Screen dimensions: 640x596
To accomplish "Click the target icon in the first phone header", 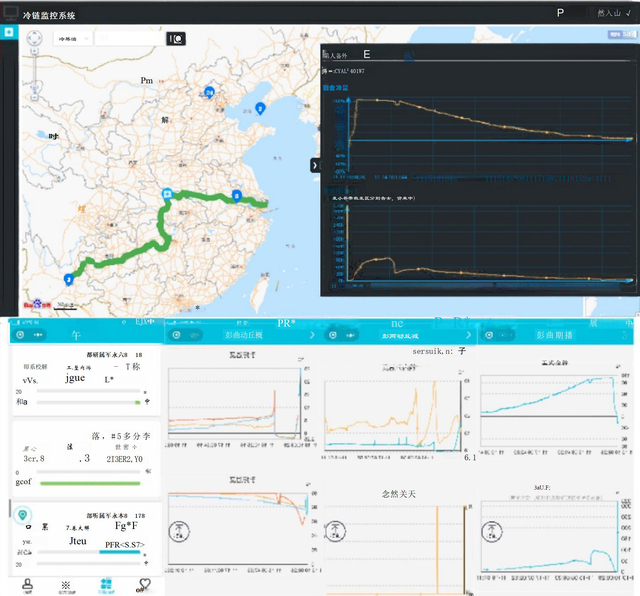I will point(20,335).
